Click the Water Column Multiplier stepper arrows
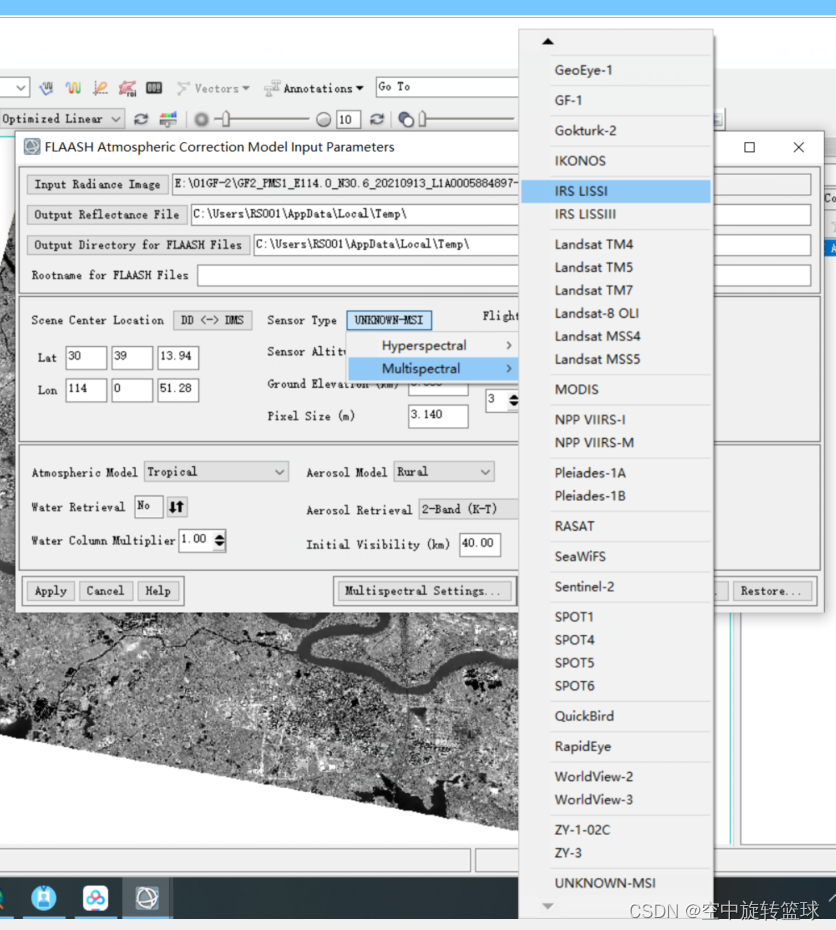 pyautogui.click(x=220, y=540)
